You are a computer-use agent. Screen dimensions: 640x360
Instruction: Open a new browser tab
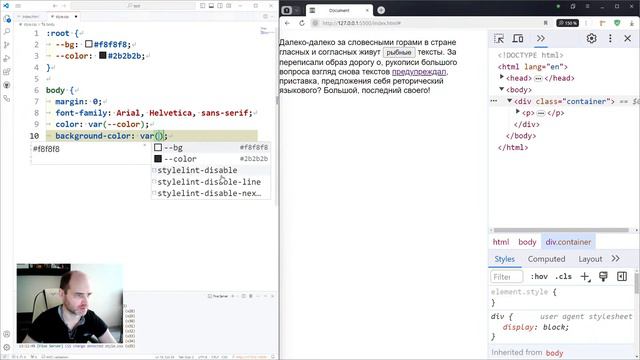381,10
